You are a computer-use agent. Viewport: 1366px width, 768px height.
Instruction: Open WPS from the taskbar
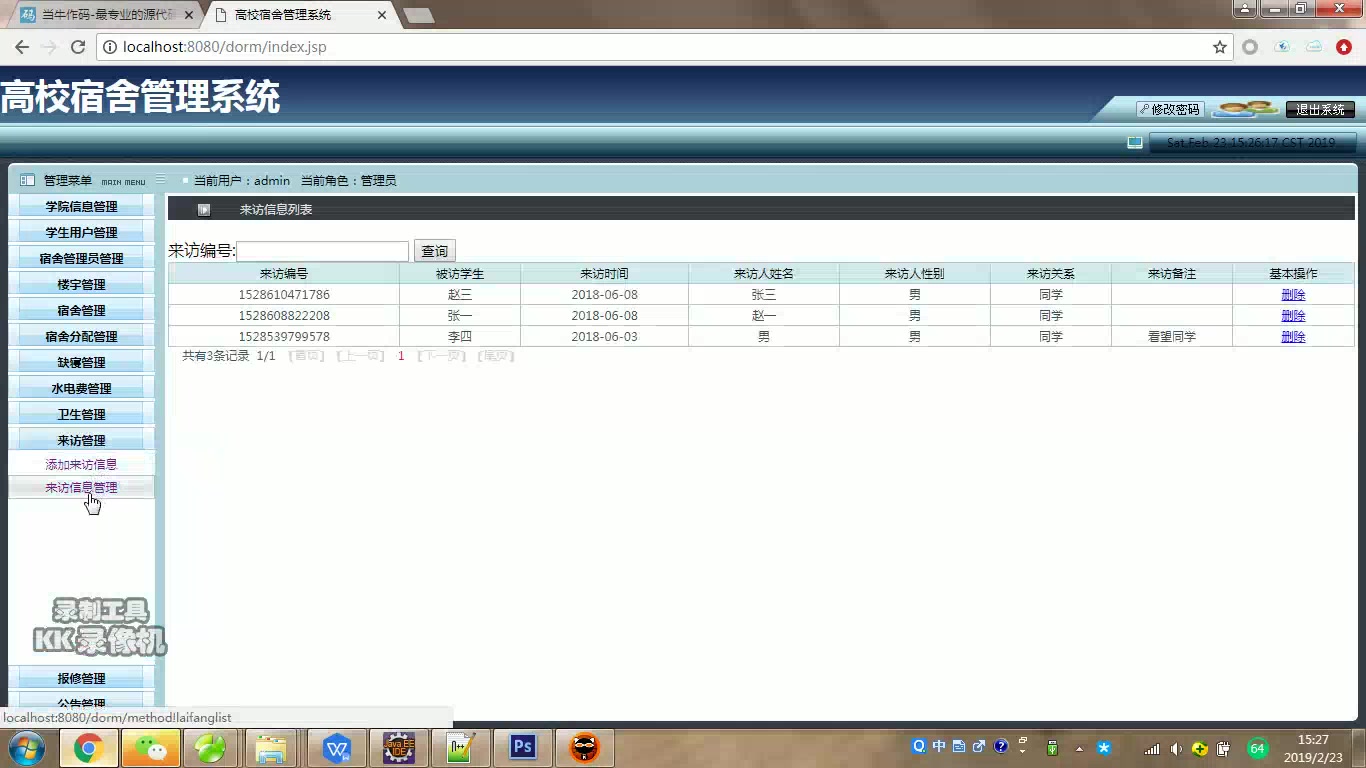(x=337, y=748)
